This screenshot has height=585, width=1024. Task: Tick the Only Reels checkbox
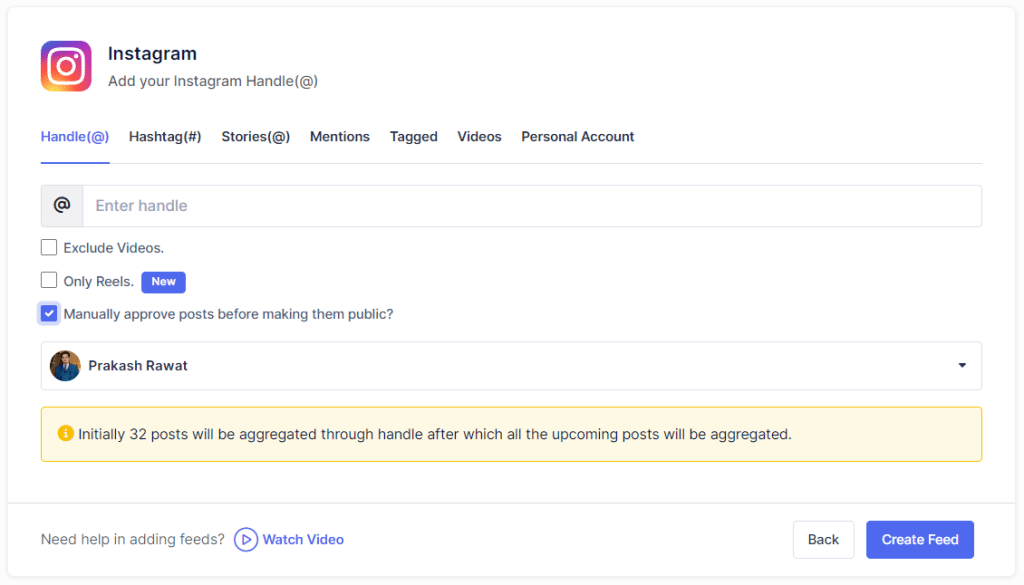49,281
